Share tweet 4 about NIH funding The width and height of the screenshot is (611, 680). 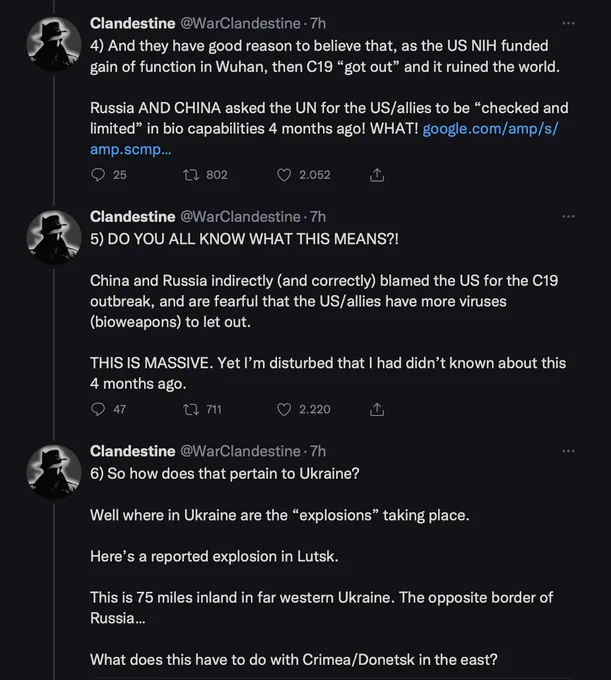tap(377, 175)
